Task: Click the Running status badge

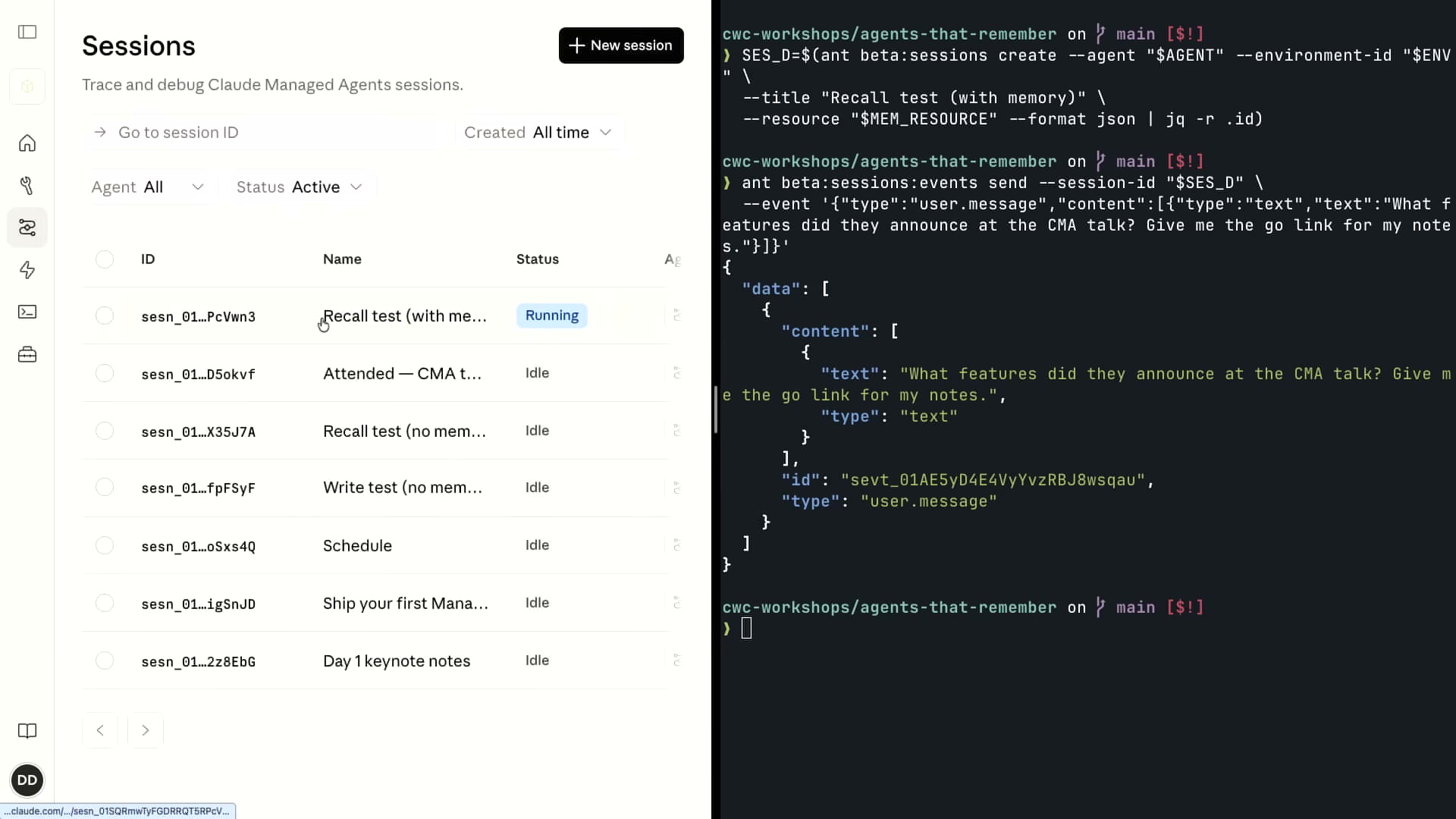Action: click(552, 315)
